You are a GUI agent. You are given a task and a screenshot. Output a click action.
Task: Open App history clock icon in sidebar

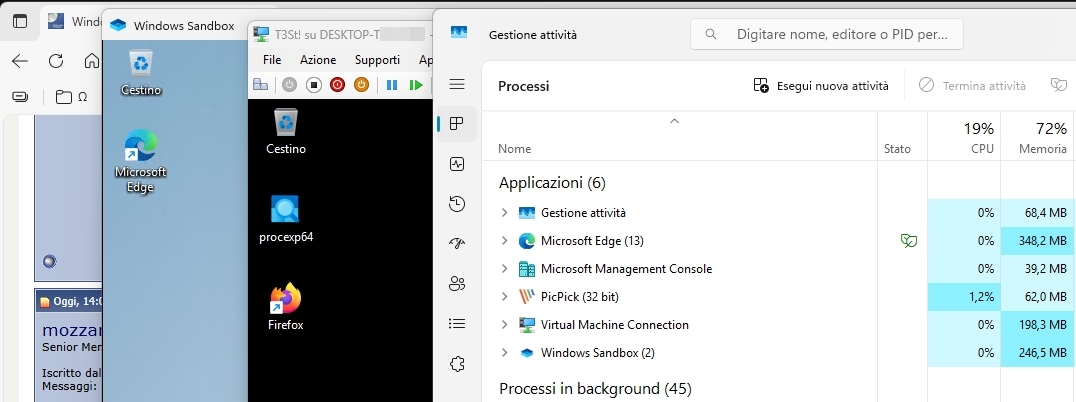point(457,204)
